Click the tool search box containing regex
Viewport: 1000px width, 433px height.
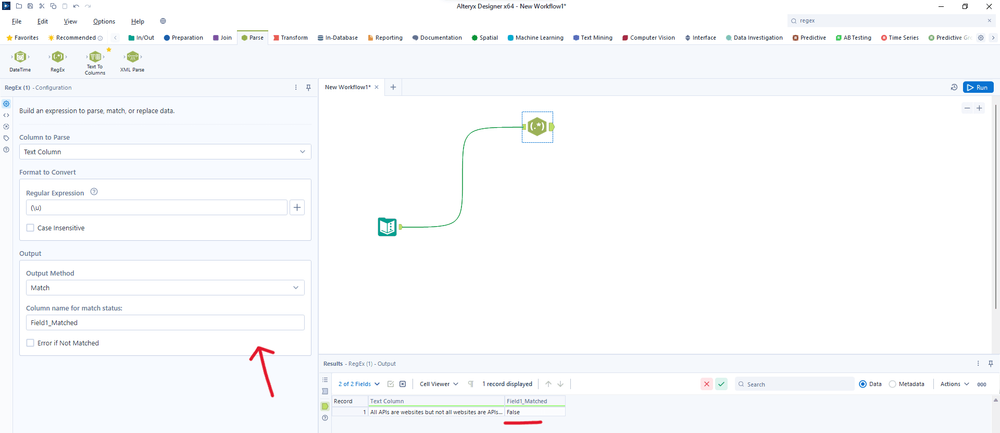(891, 21)
